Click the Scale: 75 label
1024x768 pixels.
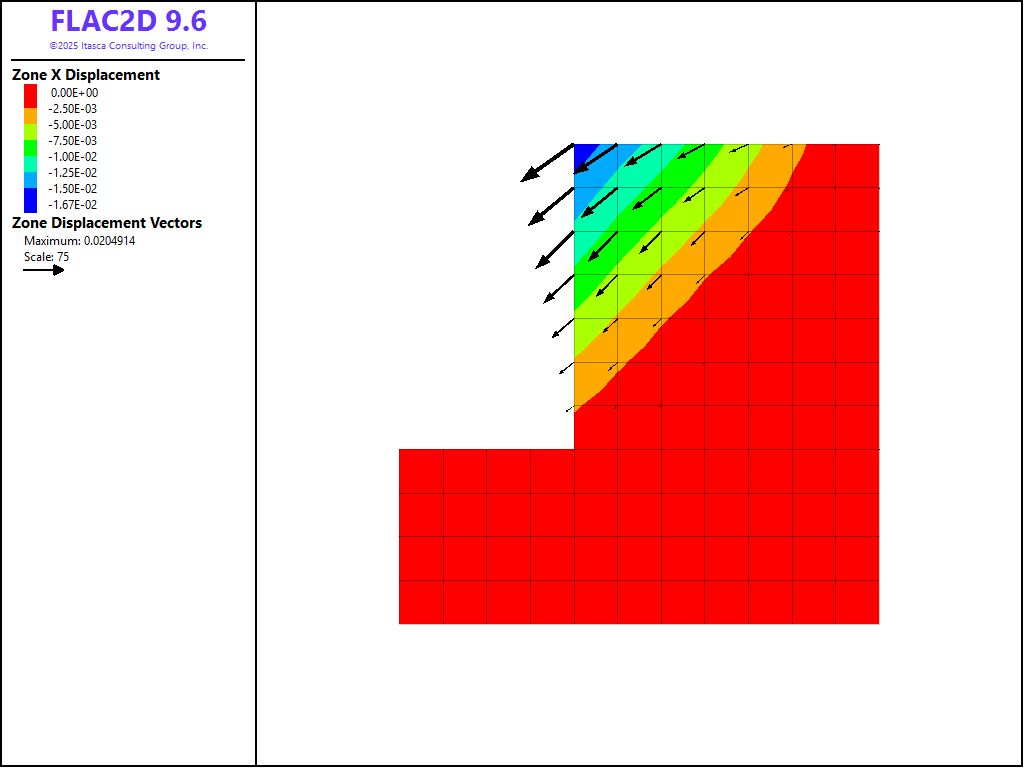[46, 257]
